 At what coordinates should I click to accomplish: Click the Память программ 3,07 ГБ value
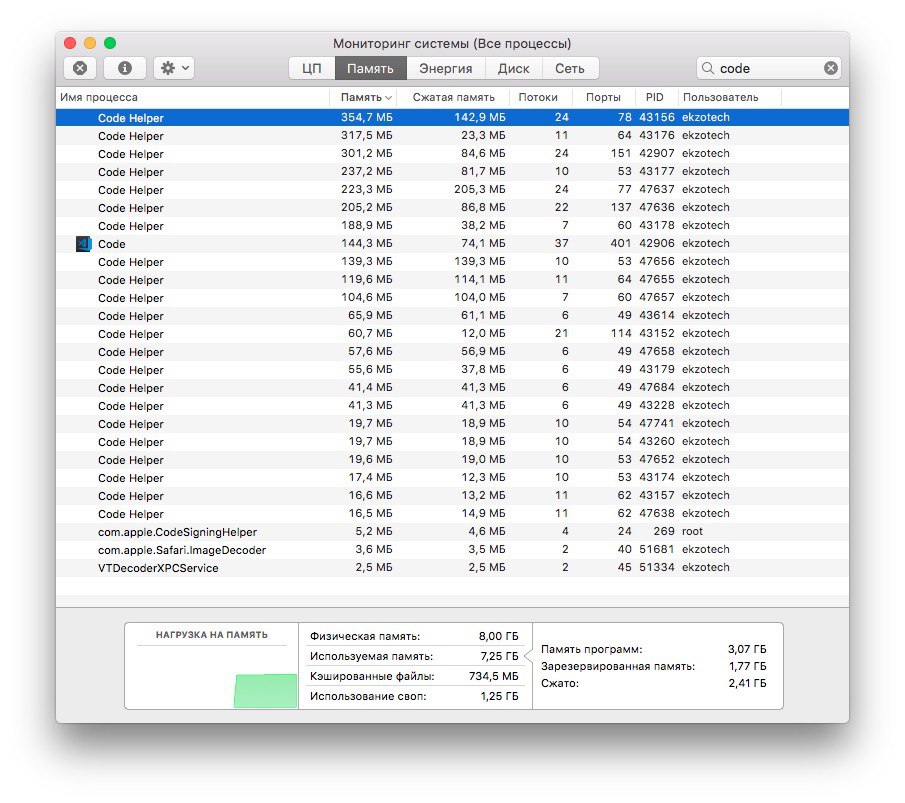coord(747,649)
